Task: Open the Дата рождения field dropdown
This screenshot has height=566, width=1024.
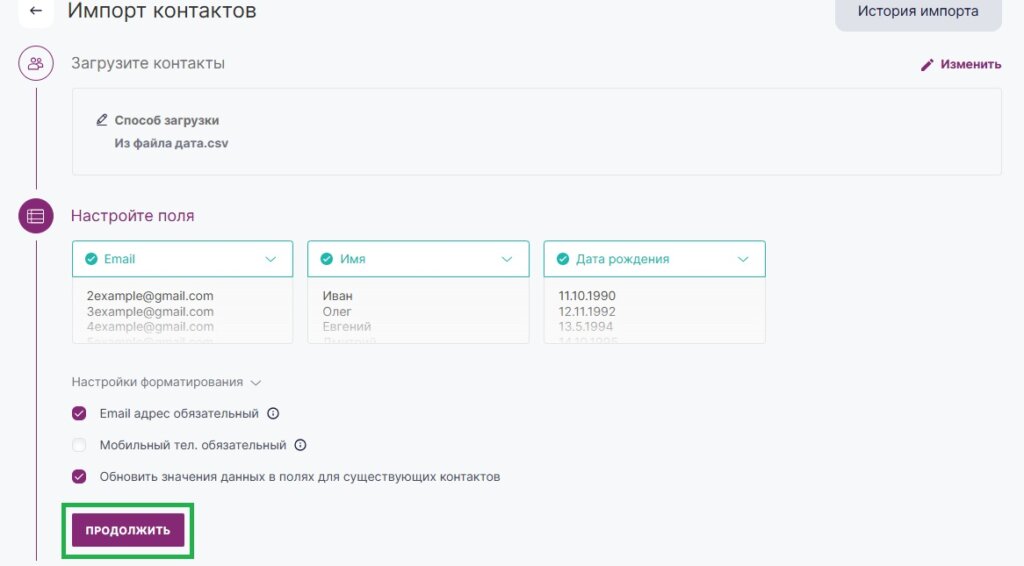Action: (742, 259)
